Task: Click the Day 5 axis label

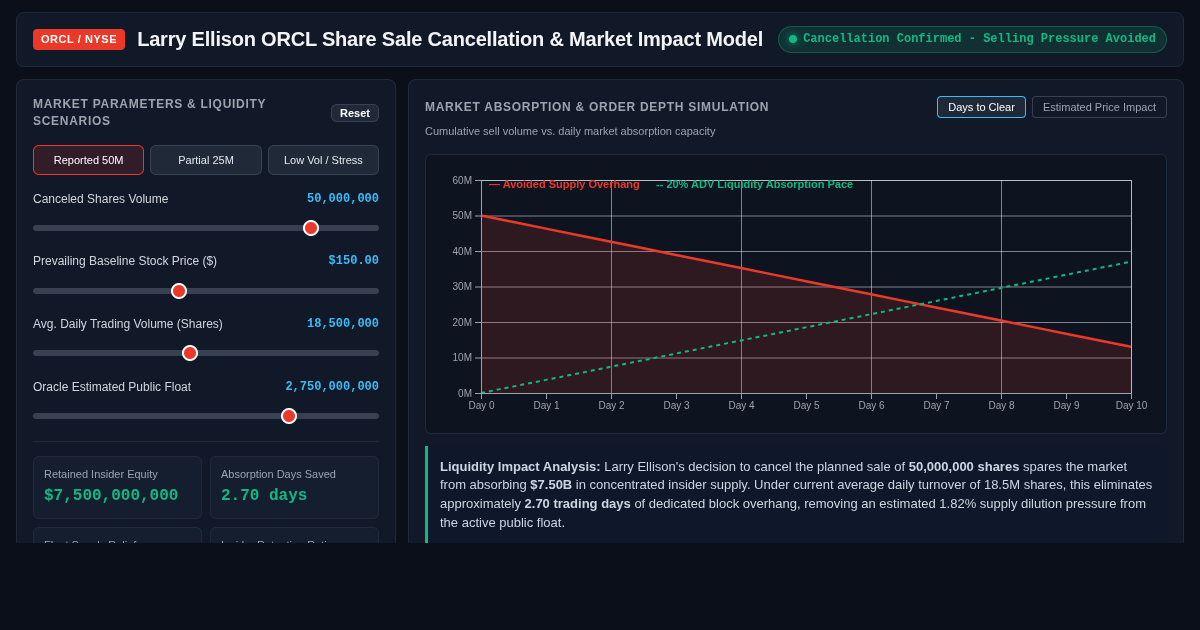Action: [806, 405]
